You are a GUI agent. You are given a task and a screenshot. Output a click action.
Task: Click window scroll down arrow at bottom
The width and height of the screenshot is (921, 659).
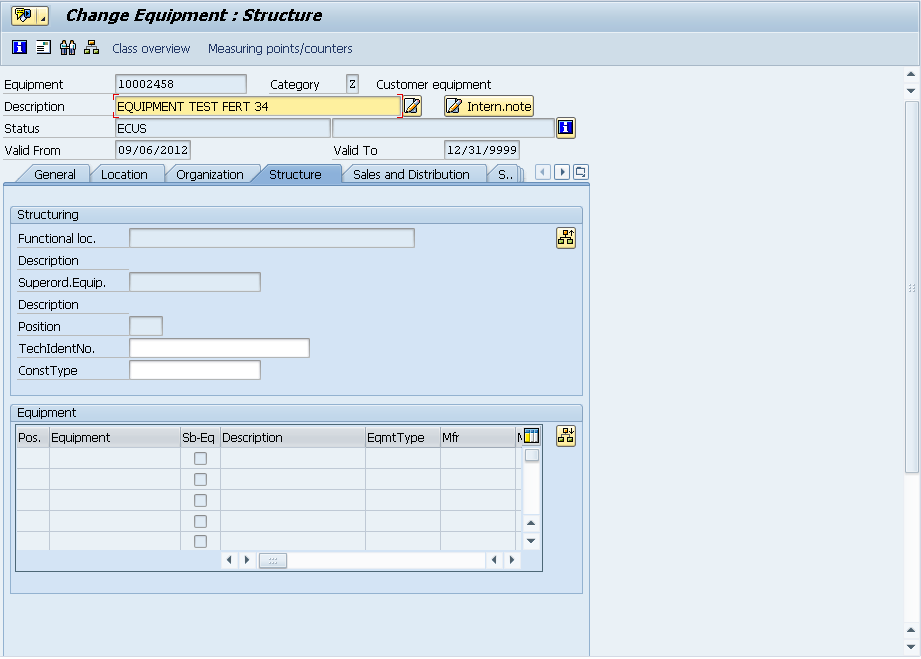[911, 647]
